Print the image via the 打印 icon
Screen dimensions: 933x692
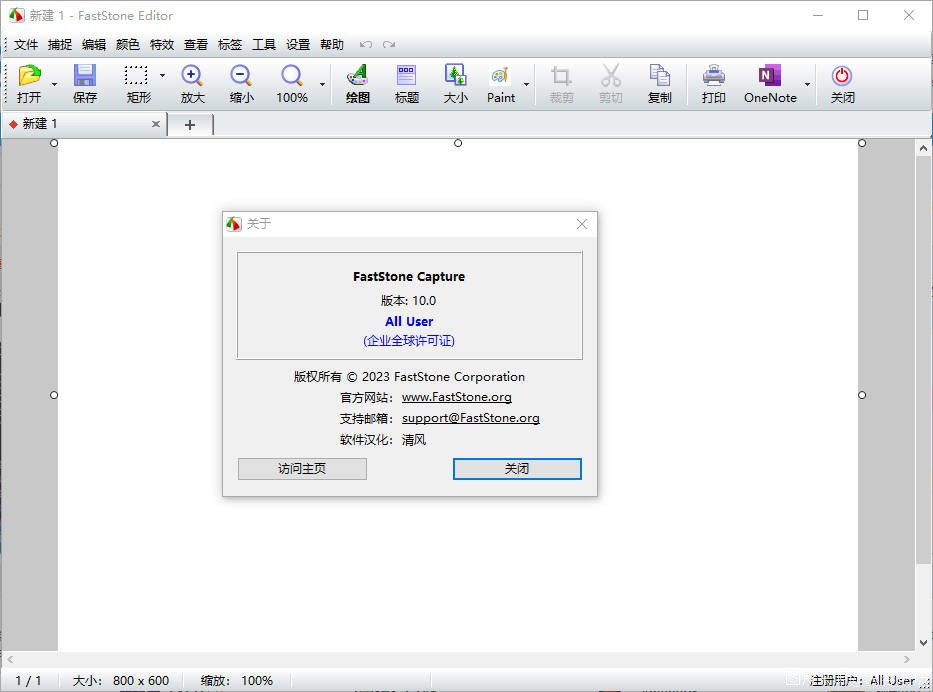pyautogui.click(x=713, y=81)
